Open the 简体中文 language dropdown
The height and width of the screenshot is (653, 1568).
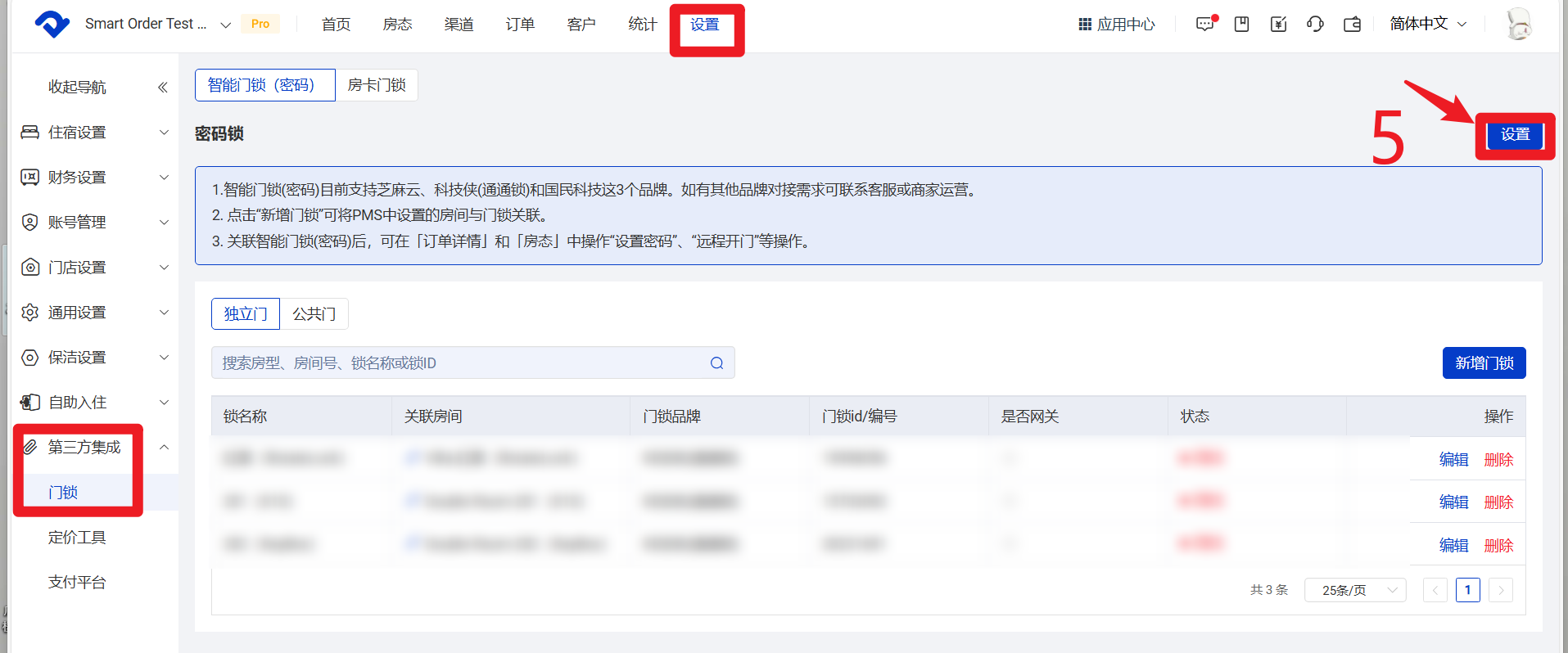[1427, 24]
